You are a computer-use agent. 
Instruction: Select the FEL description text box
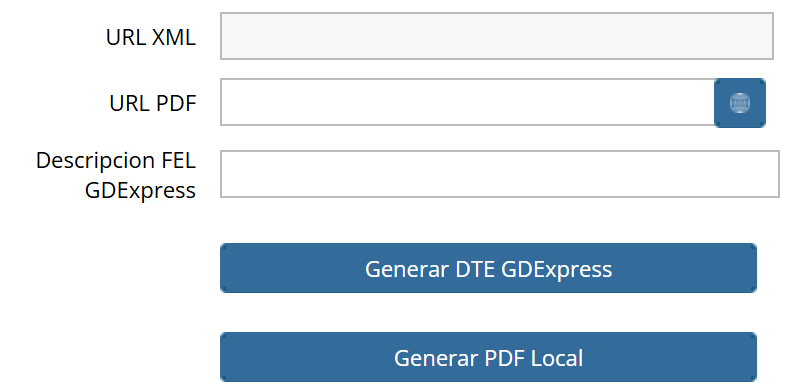coord(499,174)
